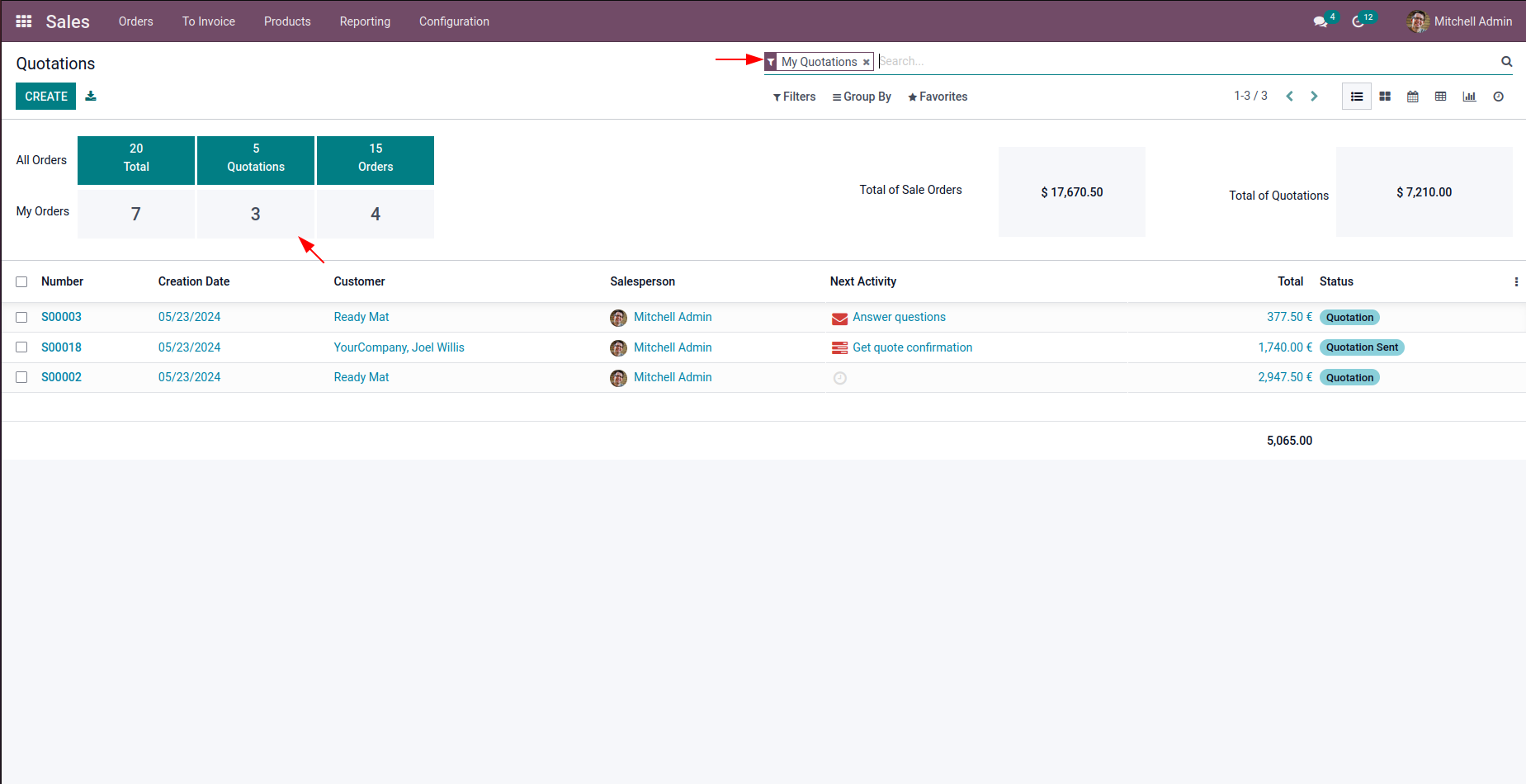Sort by Salesperson column header

[643, 281]
